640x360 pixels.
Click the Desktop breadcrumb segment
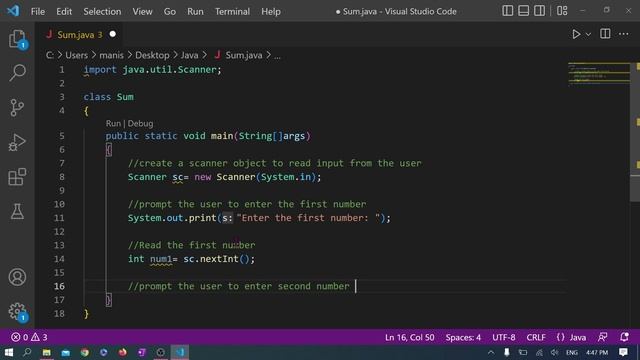coord(152,55)
